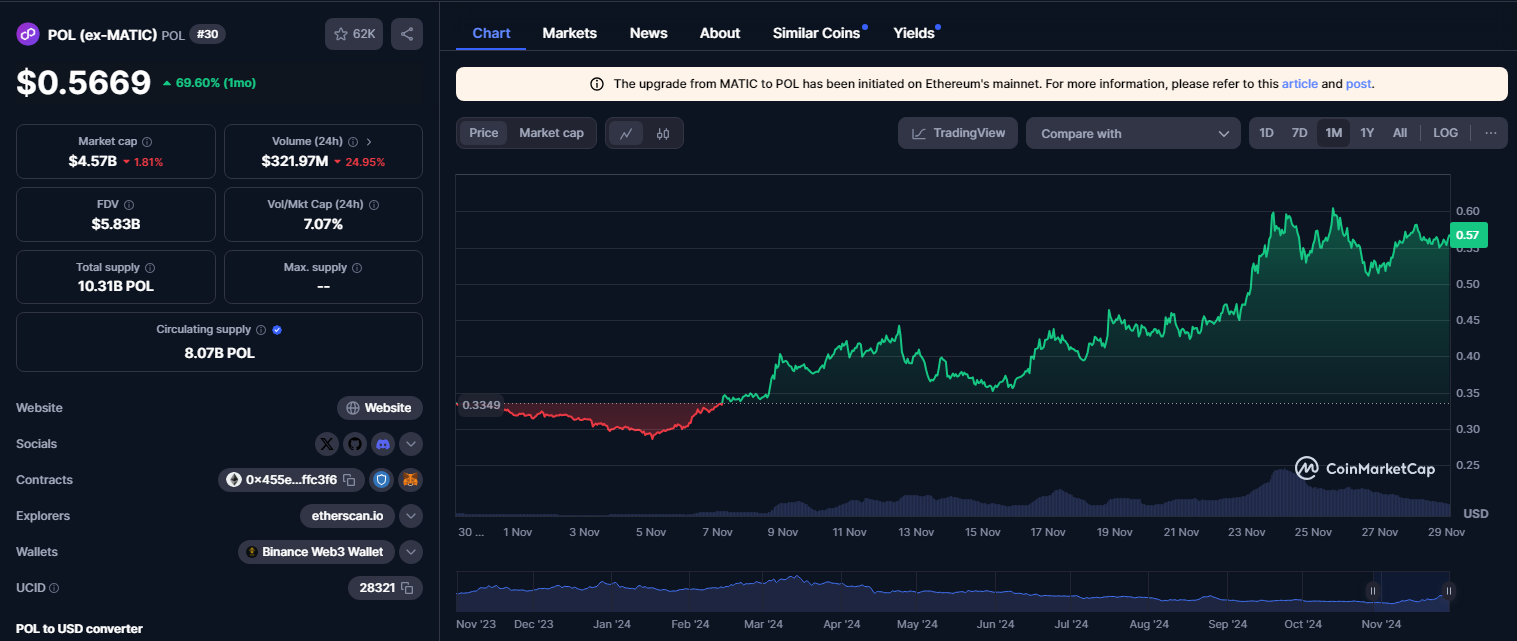Copy the contract address 0x455e...ffc3f6
Screen dimensions: 1517x641
[x=349, y=480]
